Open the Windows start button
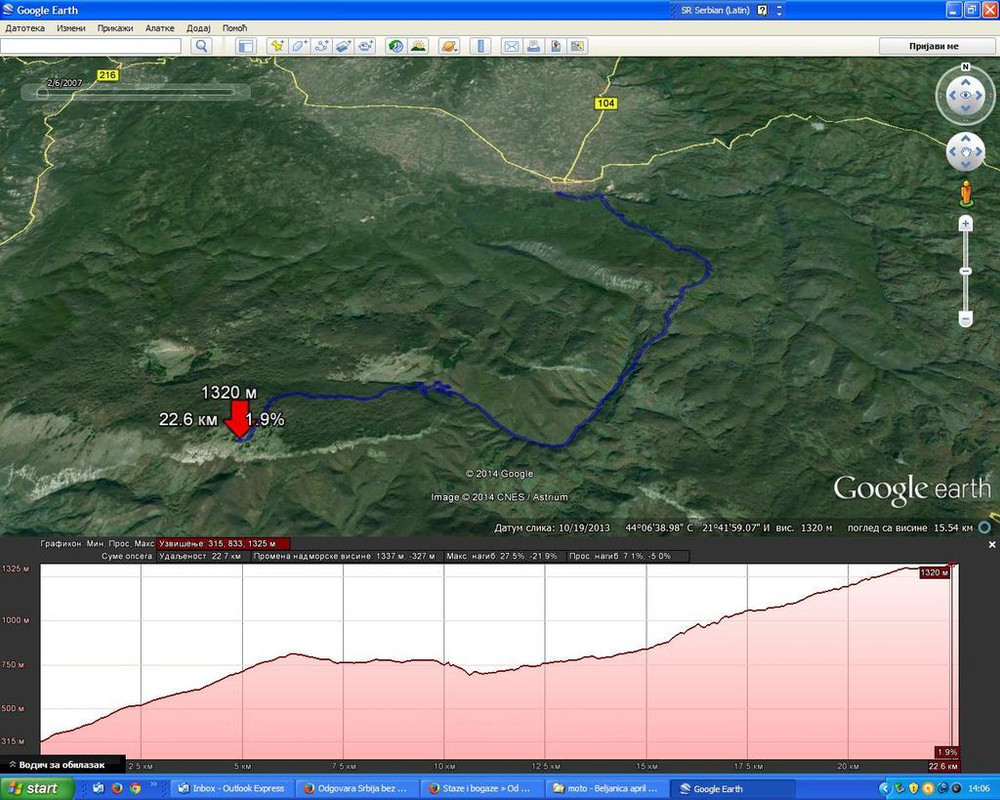This screenshot has width=1000, height=800. pos(36,789)
